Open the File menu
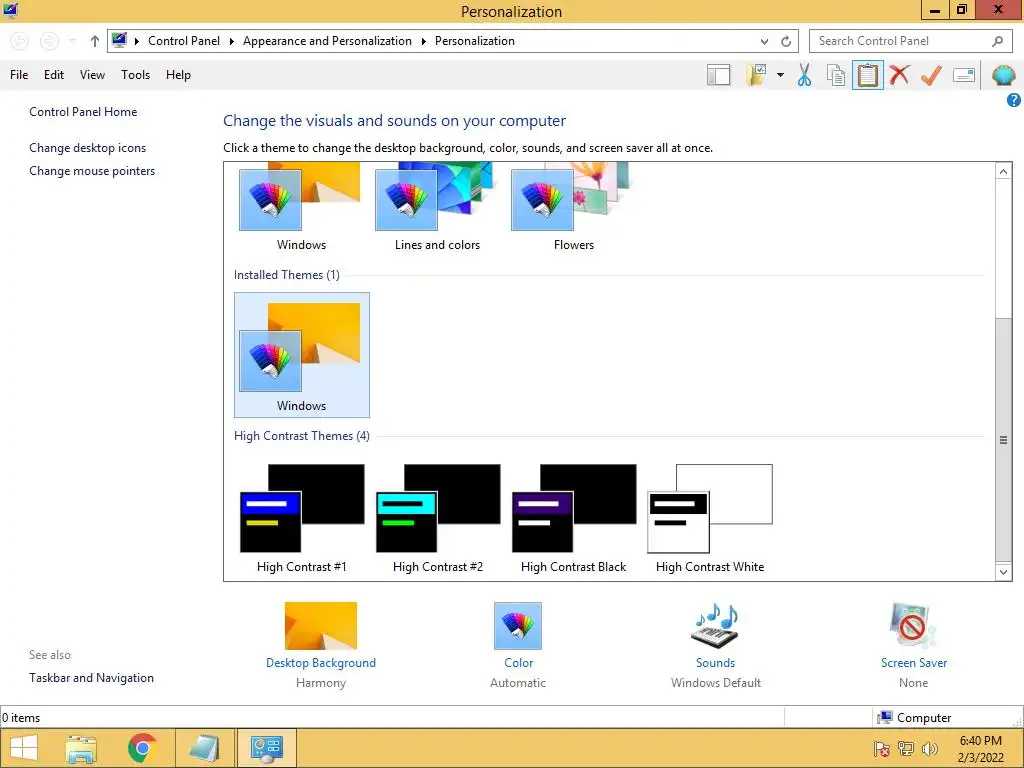This screenshot has width=1024, height=768. (x=19, y=74)
